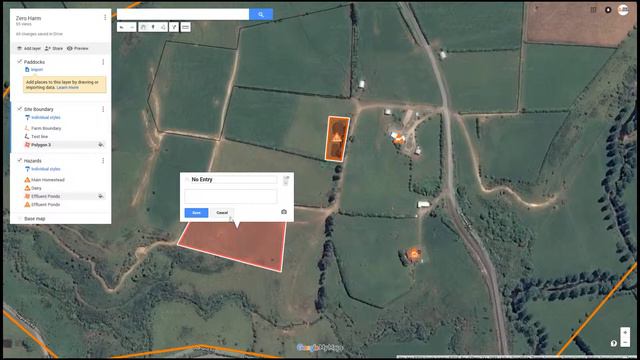This screenshot has height=360, width=640.
Task: Click Preview button
Action: 78,49
